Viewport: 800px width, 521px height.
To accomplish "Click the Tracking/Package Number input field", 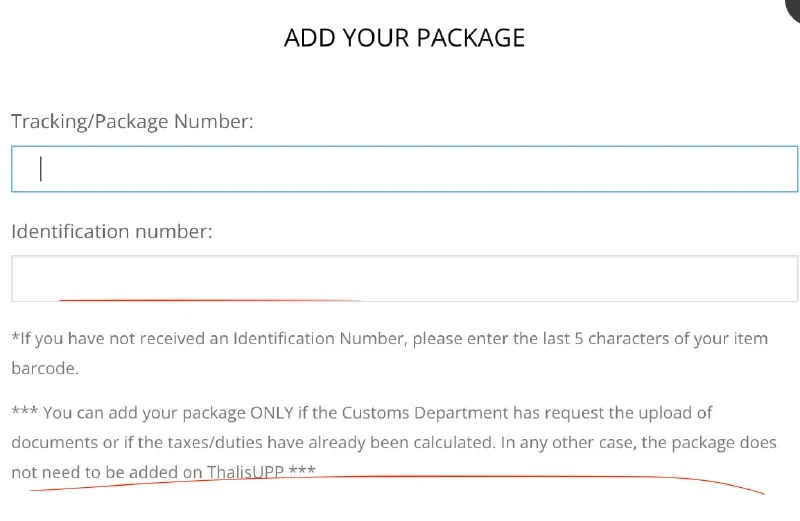I will [x=404, y=169].
